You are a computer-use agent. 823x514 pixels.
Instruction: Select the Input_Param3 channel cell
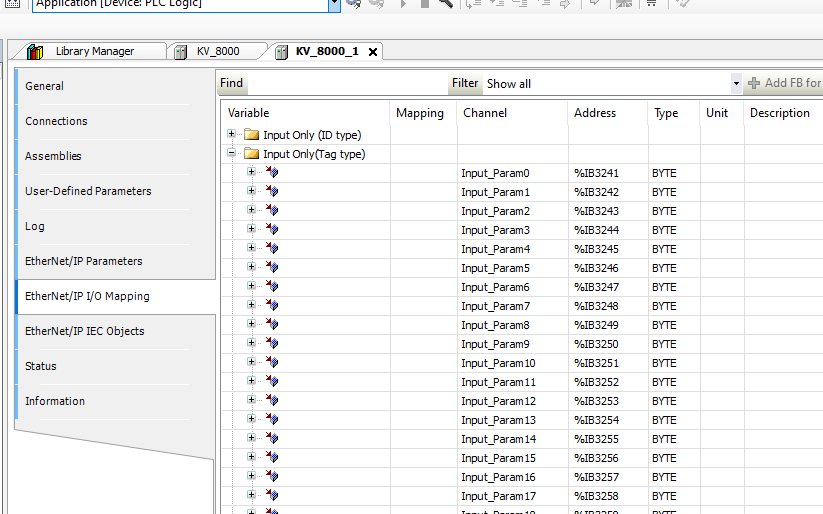point(513,230)
